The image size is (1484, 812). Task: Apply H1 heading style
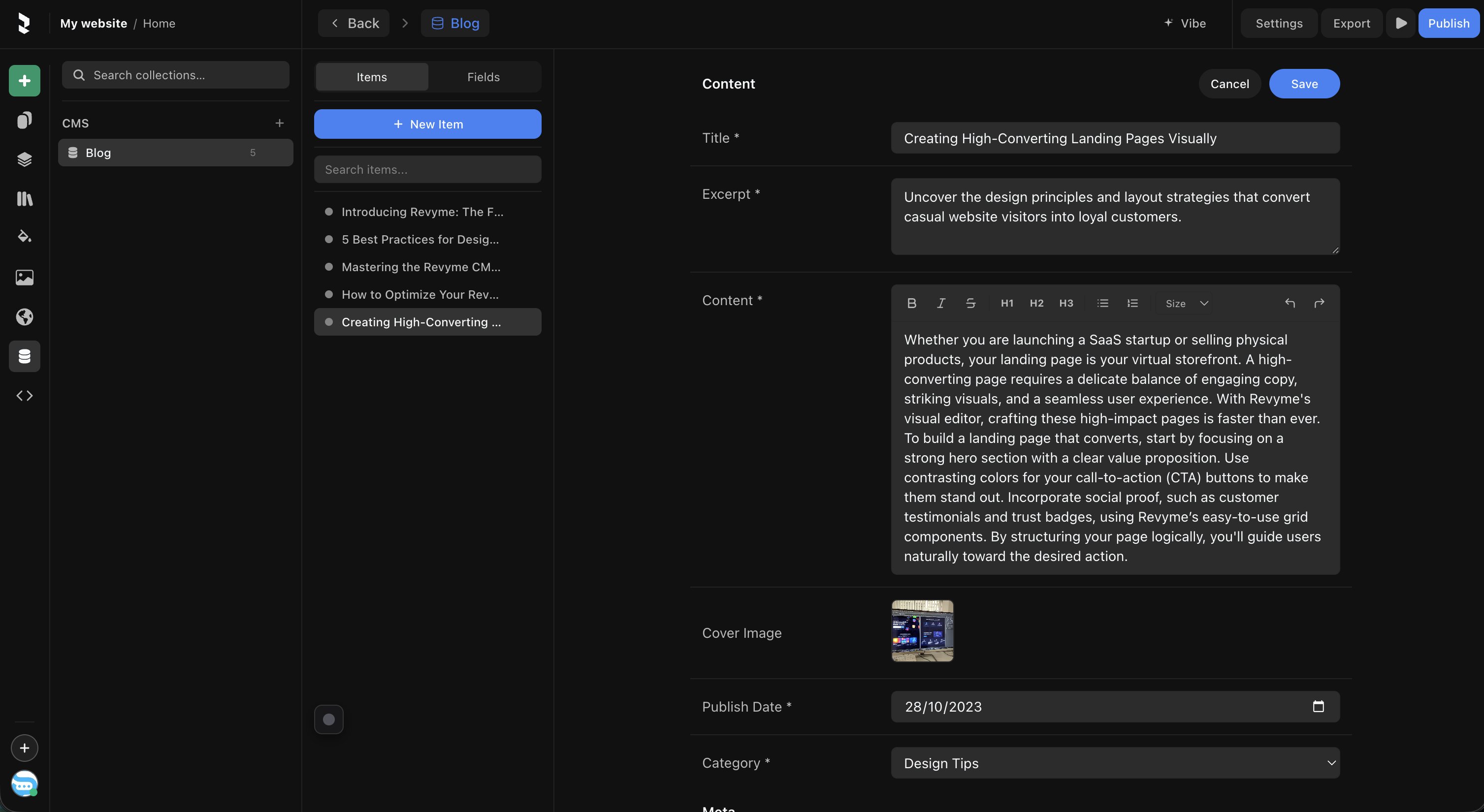coord(1007,304)
